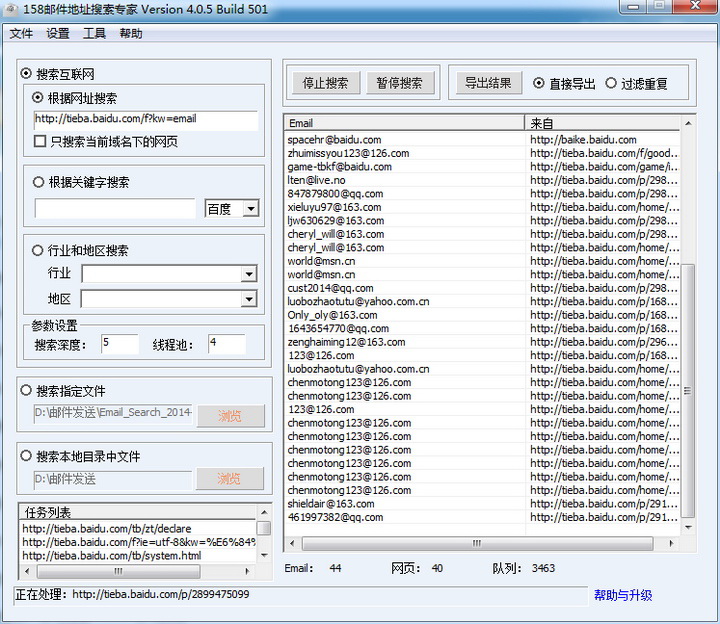Click results horizontal scroll left arrow
720x624 pixels.
point(292,543)
